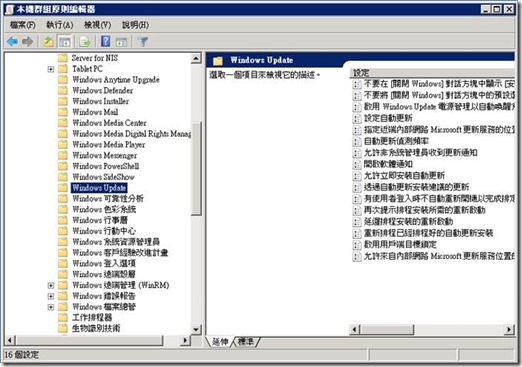Viewport: 522px width, 367px height.
Task: Expand the Windows 錯誤報告 tree node
Action: [51, 296]
